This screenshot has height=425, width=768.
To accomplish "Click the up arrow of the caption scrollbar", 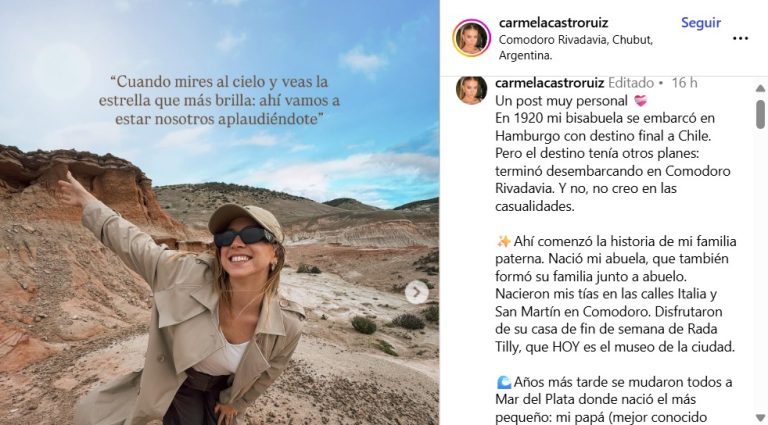I will 760,89.
